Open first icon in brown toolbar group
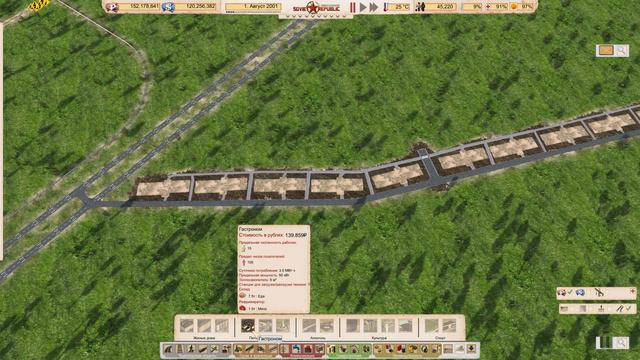640x360 pixels. click(238, 349)
